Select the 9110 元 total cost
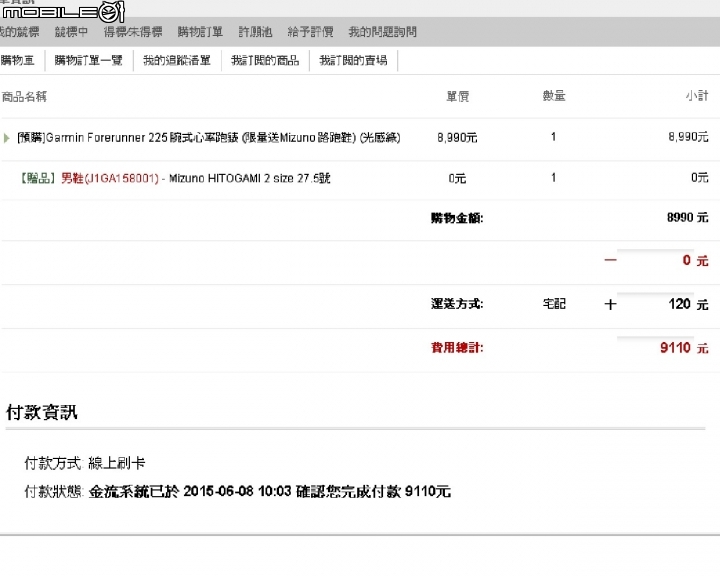Viewport: 720px width, 576px height. coord(684,348)
